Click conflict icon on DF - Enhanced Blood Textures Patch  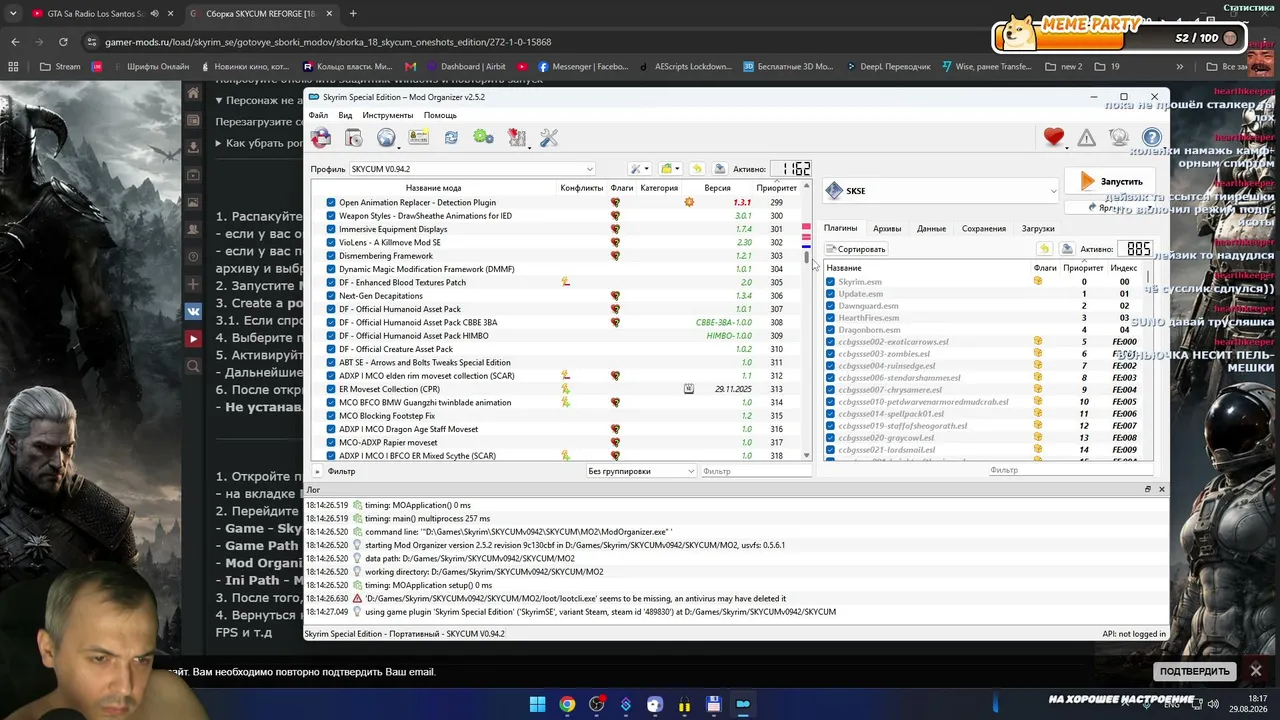pyautogui.click(x=565, y=282)
